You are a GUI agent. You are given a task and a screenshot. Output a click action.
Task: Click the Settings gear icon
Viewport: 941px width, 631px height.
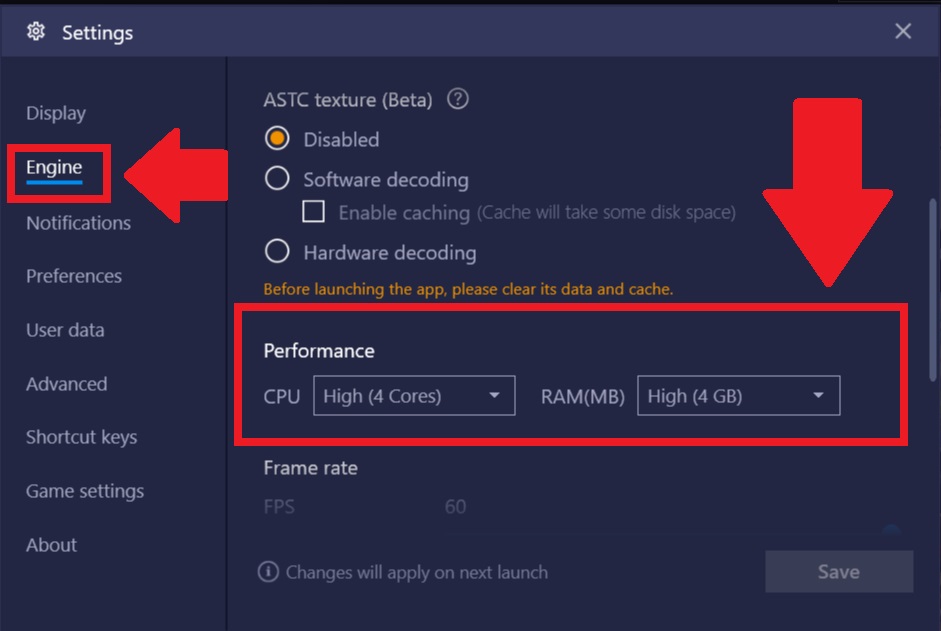pos(36,31)
